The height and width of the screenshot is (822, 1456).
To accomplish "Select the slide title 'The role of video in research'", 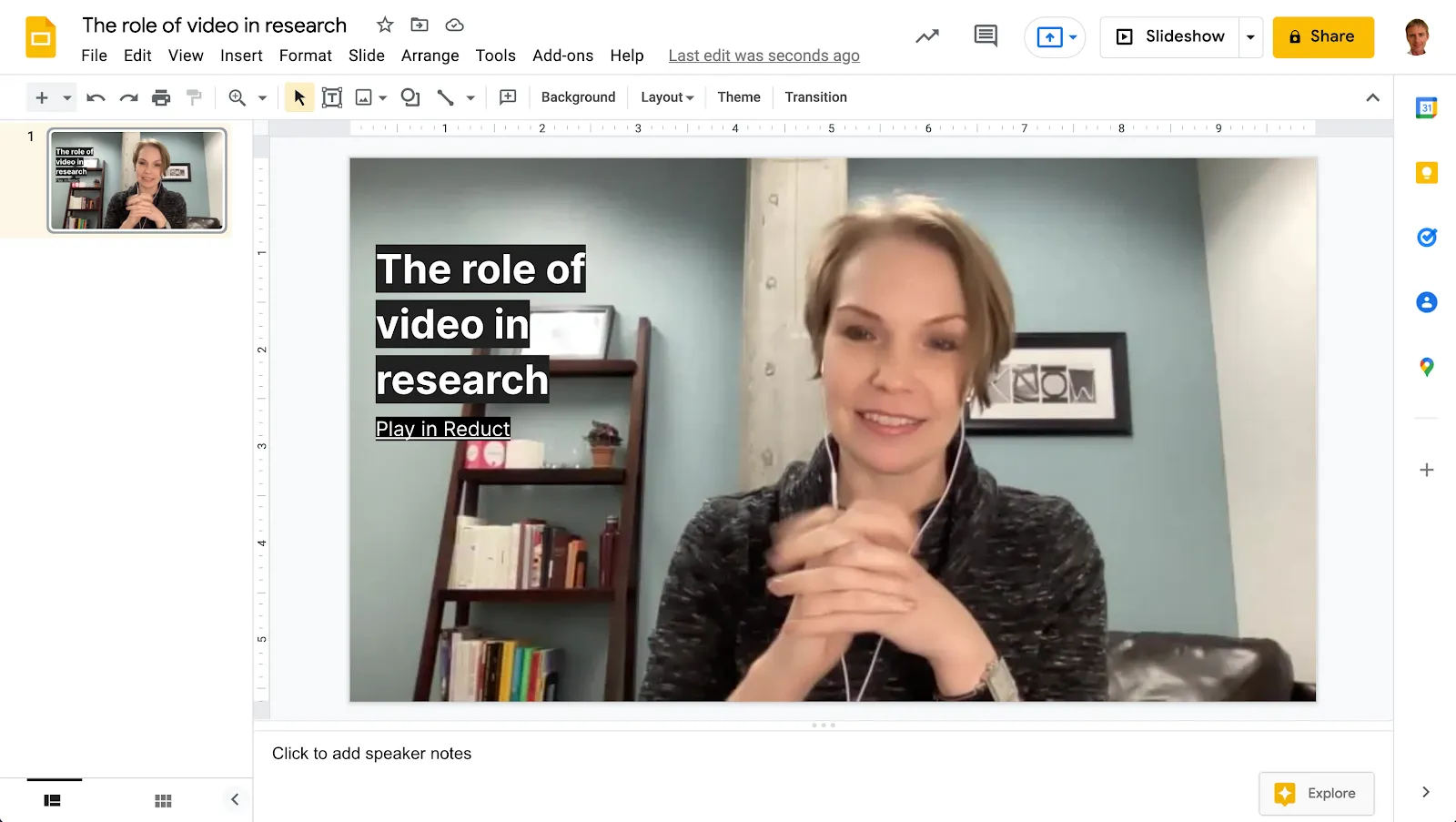I will (480, 324).
